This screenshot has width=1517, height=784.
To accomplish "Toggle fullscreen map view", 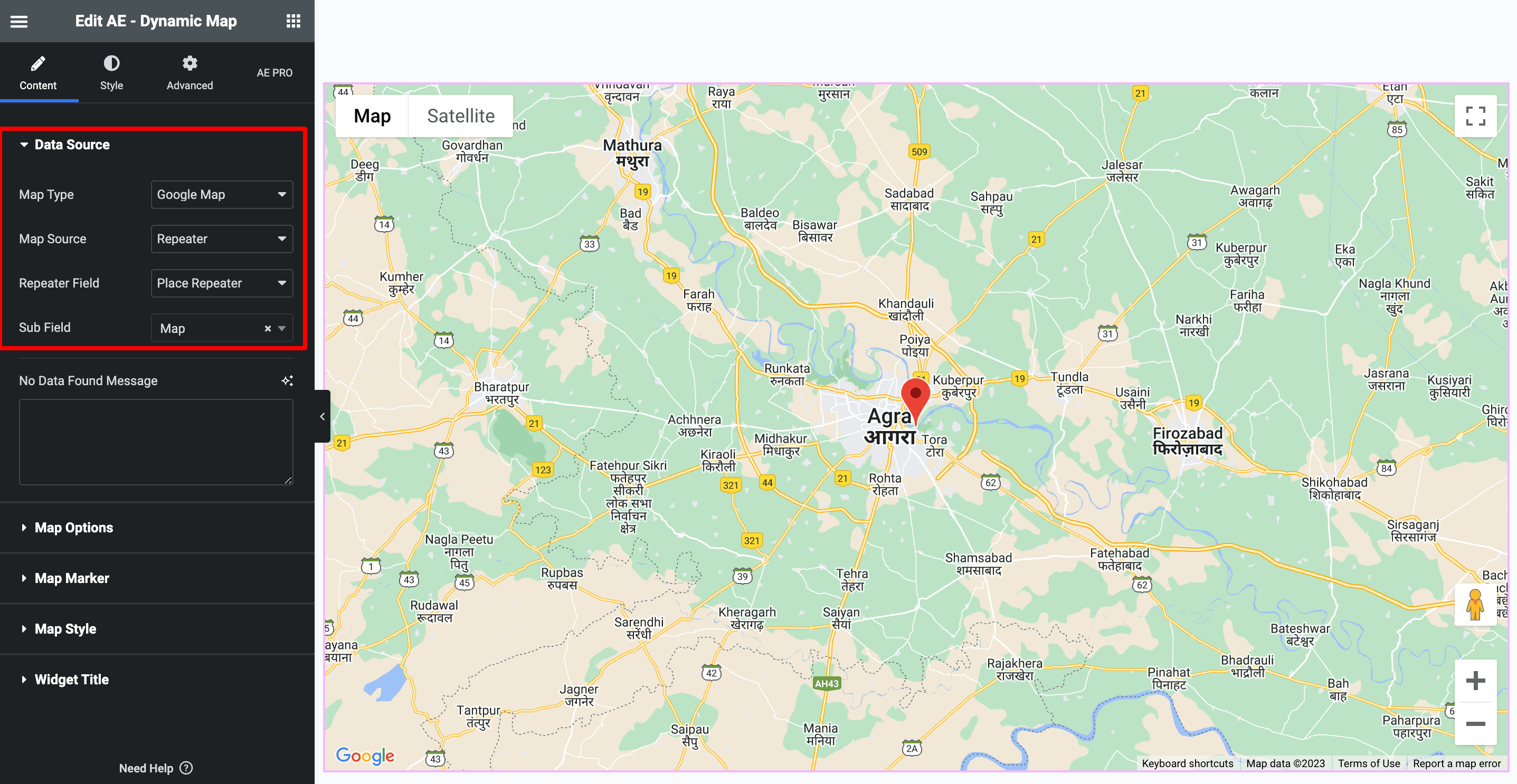I will [x=1475, y=116].
